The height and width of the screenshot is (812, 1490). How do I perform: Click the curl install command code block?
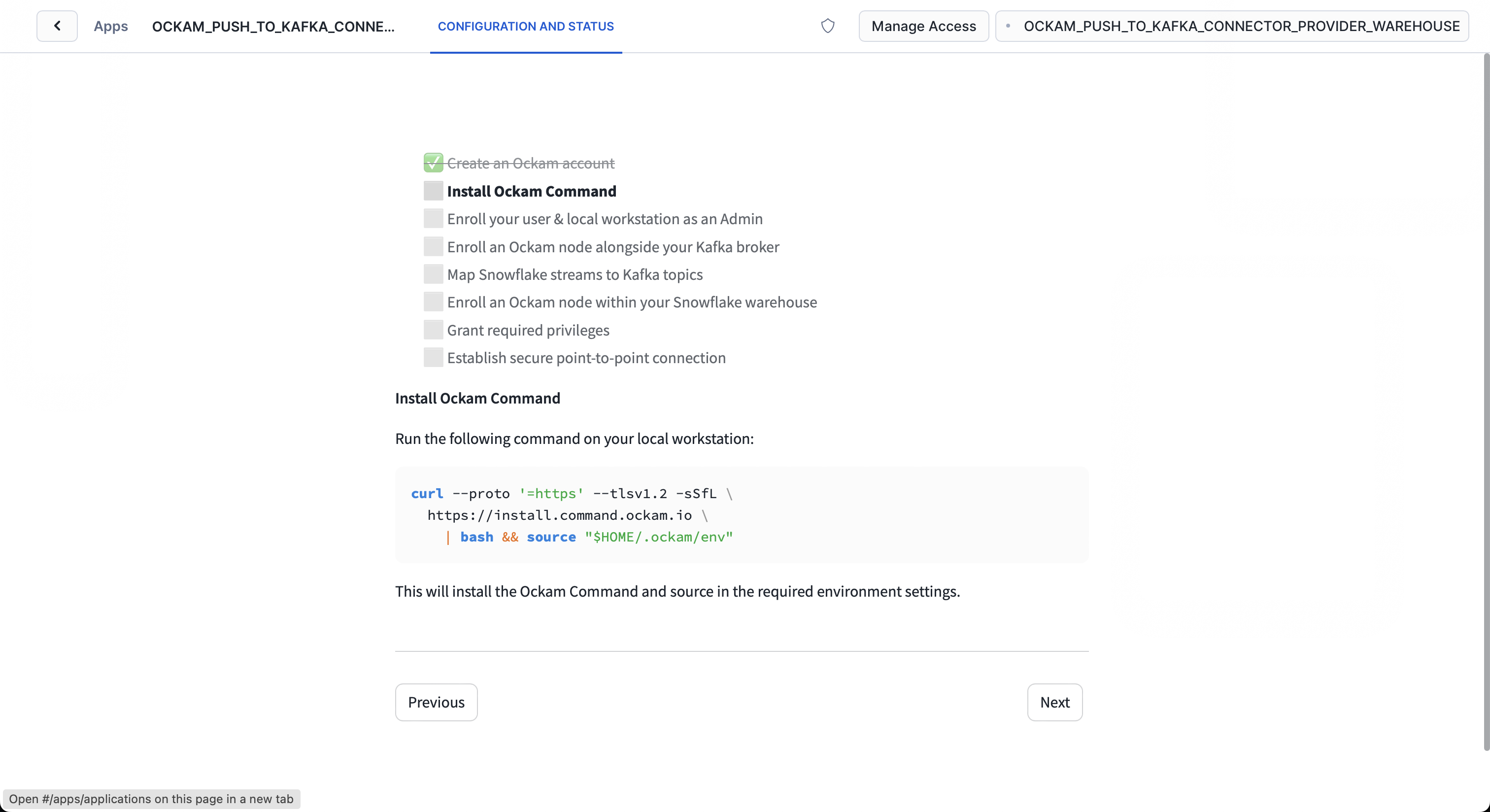tap(741, 515)
